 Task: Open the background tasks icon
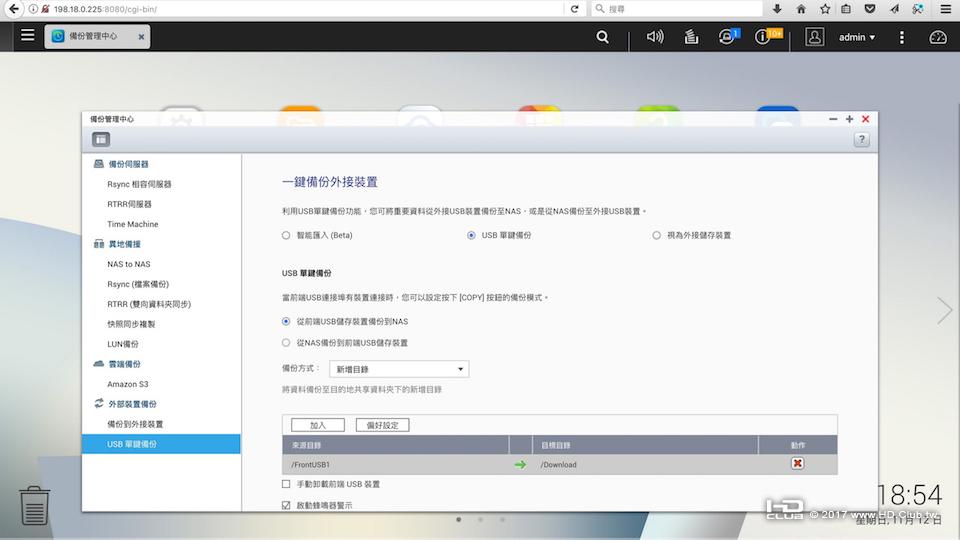(691, 37)
